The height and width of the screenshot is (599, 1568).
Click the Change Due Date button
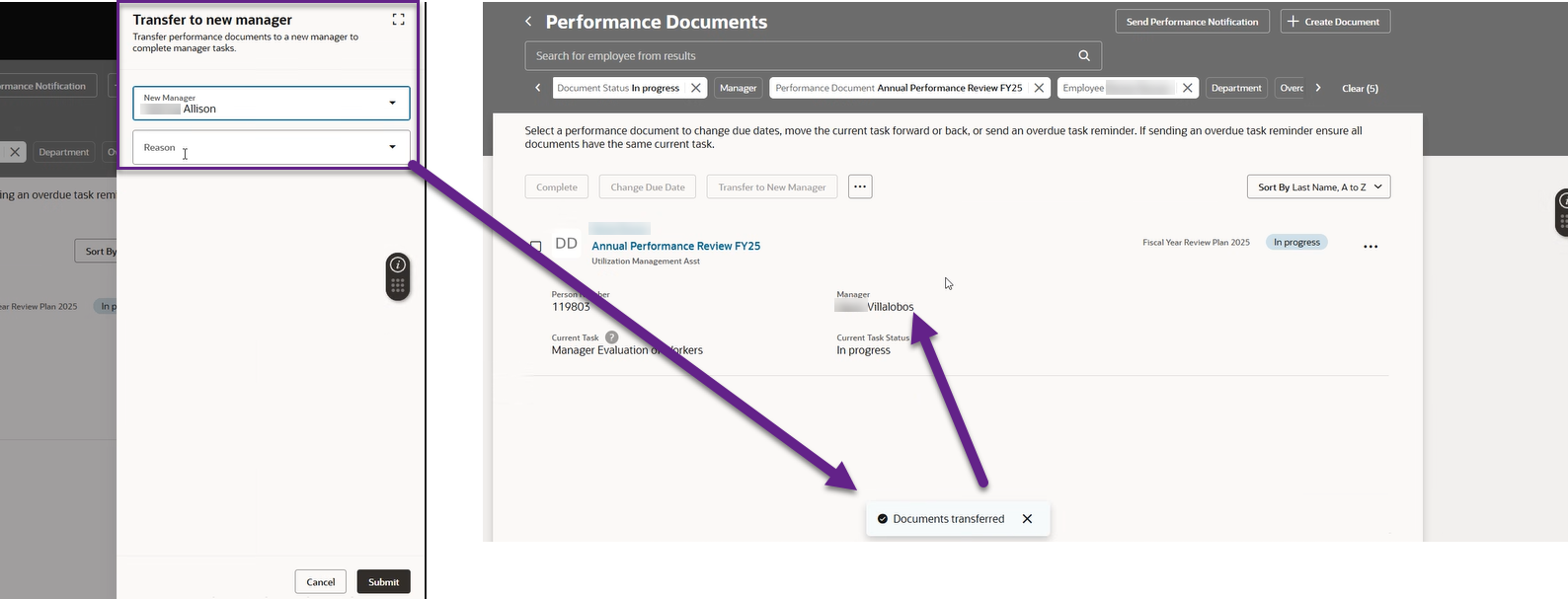[648, 187]
